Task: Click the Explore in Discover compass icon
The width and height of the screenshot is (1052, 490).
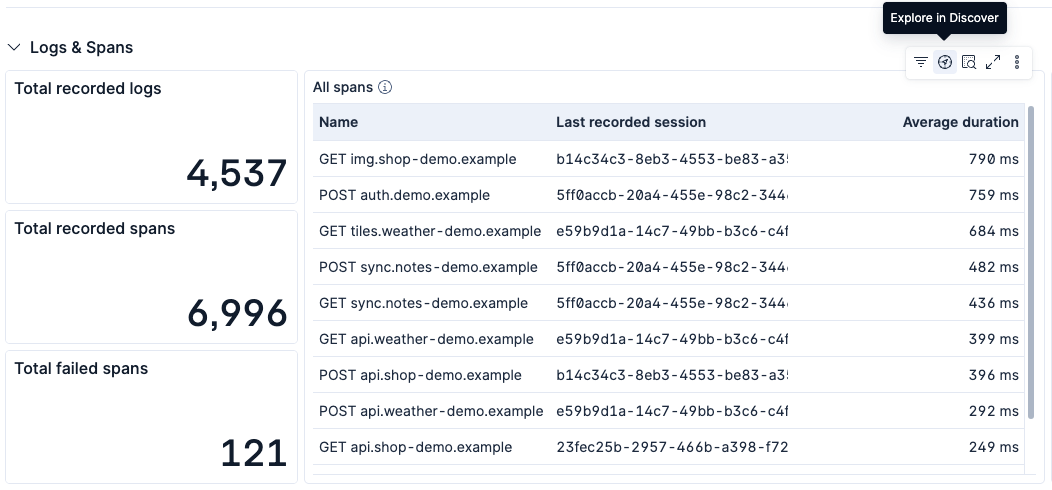Action: [945, 62]
